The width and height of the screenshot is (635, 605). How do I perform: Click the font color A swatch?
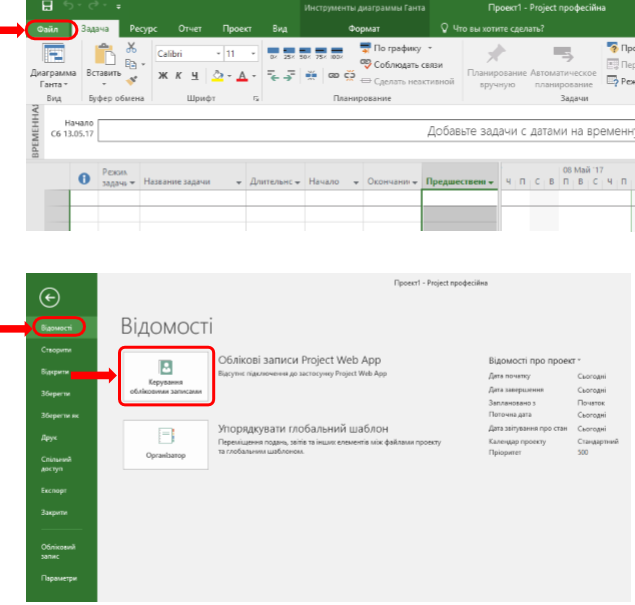pyautogui.click(x=242, y=76)
